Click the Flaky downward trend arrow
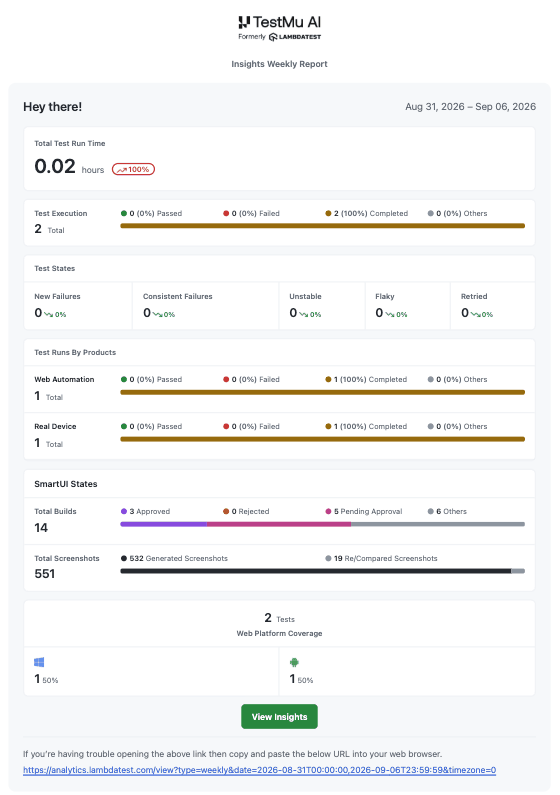560x795 pixels. (390, 314)
